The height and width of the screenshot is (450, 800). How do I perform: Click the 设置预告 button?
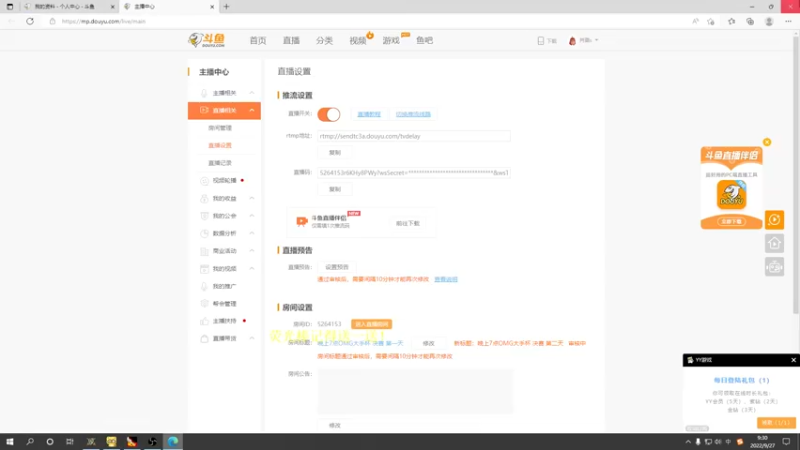337,267
